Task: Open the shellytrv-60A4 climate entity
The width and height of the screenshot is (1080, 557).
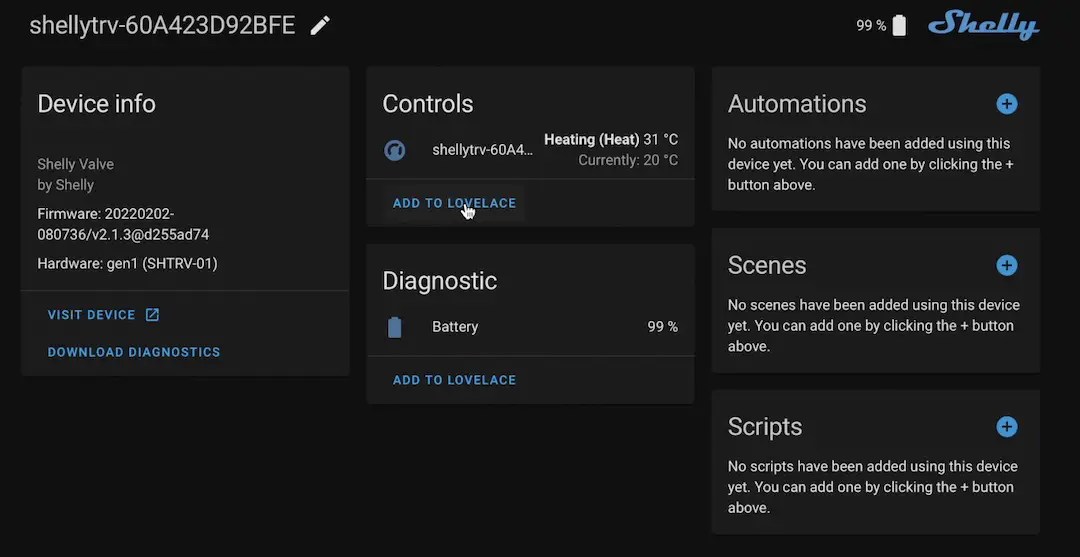Action: [482, 150]
